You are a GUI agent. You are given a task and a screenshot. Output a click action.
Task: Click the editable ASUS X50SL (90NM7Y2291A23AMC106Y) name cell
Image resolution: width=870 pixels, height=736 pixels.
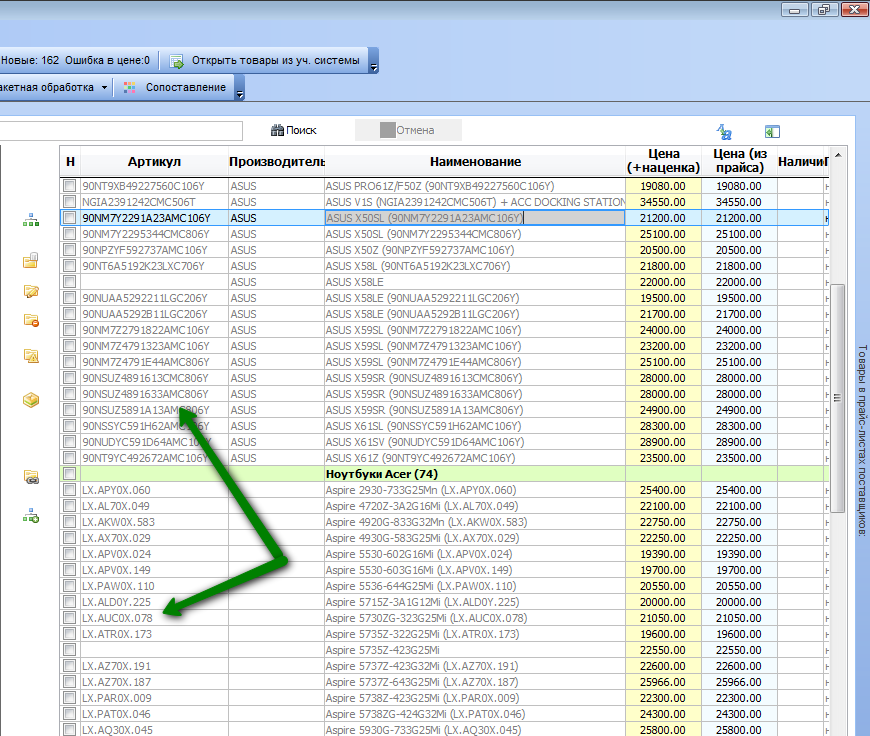[475, 218]
